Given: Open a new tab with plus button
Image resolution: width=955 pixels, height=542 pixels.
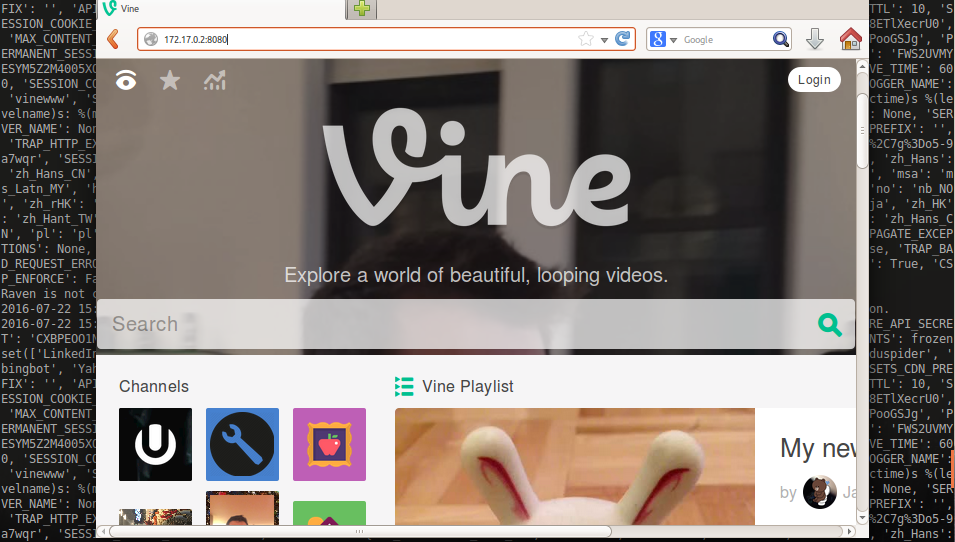Looking at the screenshot, I should (x=362, y=9).
